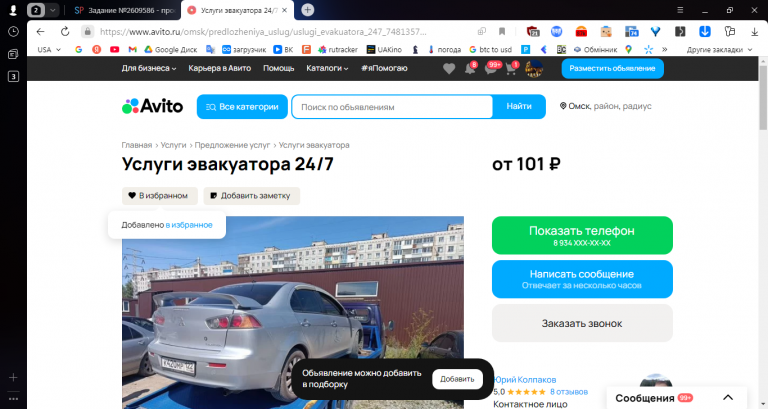This screenshot has width=768, height=409.
Task: Open the tab group dropdown arrow
Action: pyautogui.click(x=52, y=10)
